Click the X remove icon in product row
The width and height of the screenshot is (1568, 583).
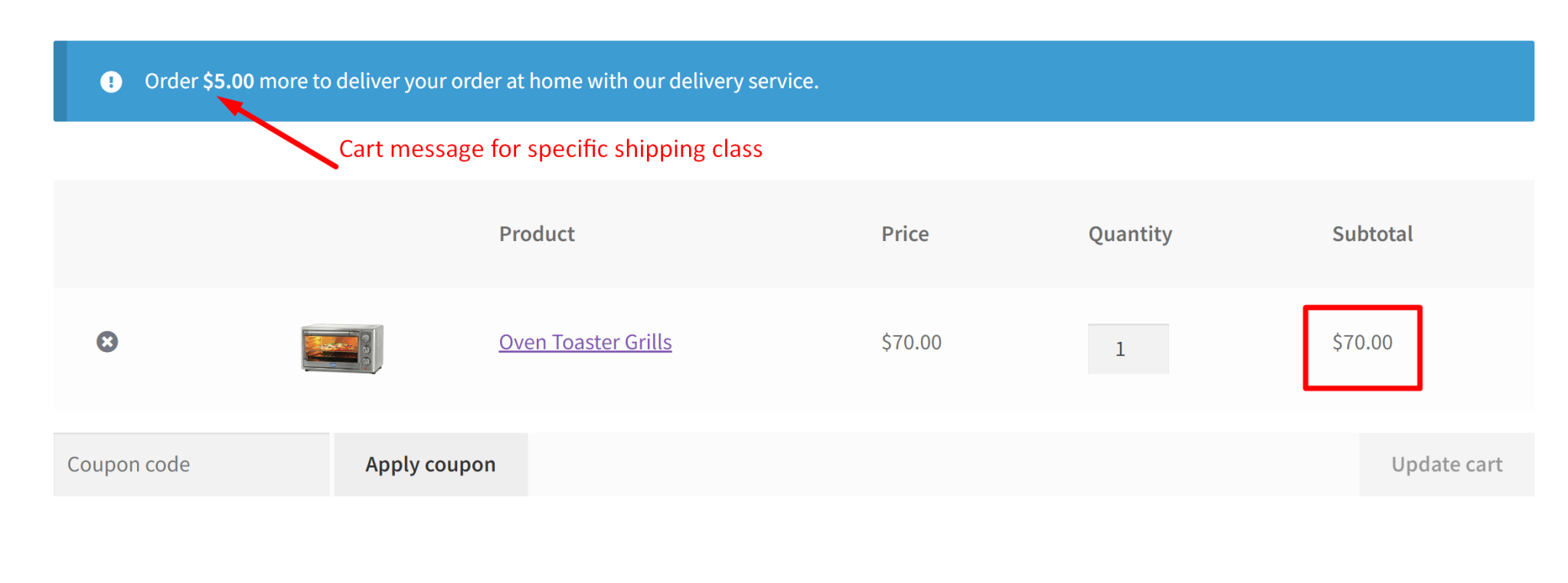click(x=107, y=342)
